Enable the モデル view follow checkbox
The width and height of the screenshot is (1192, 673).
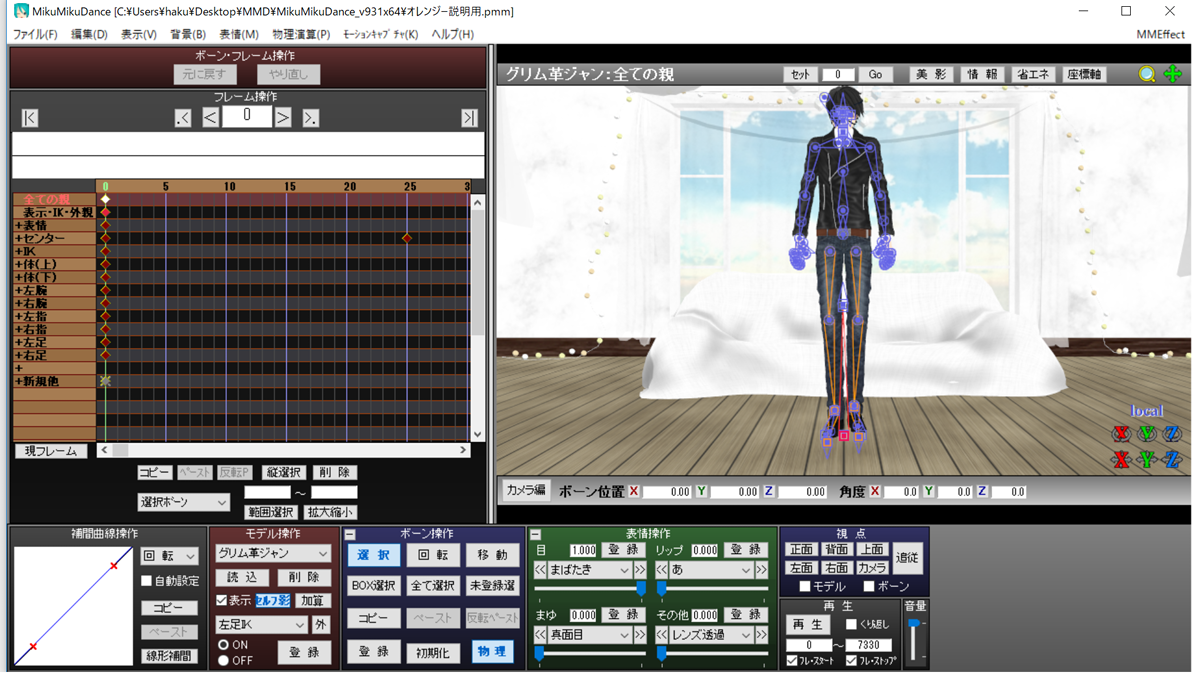804,586
